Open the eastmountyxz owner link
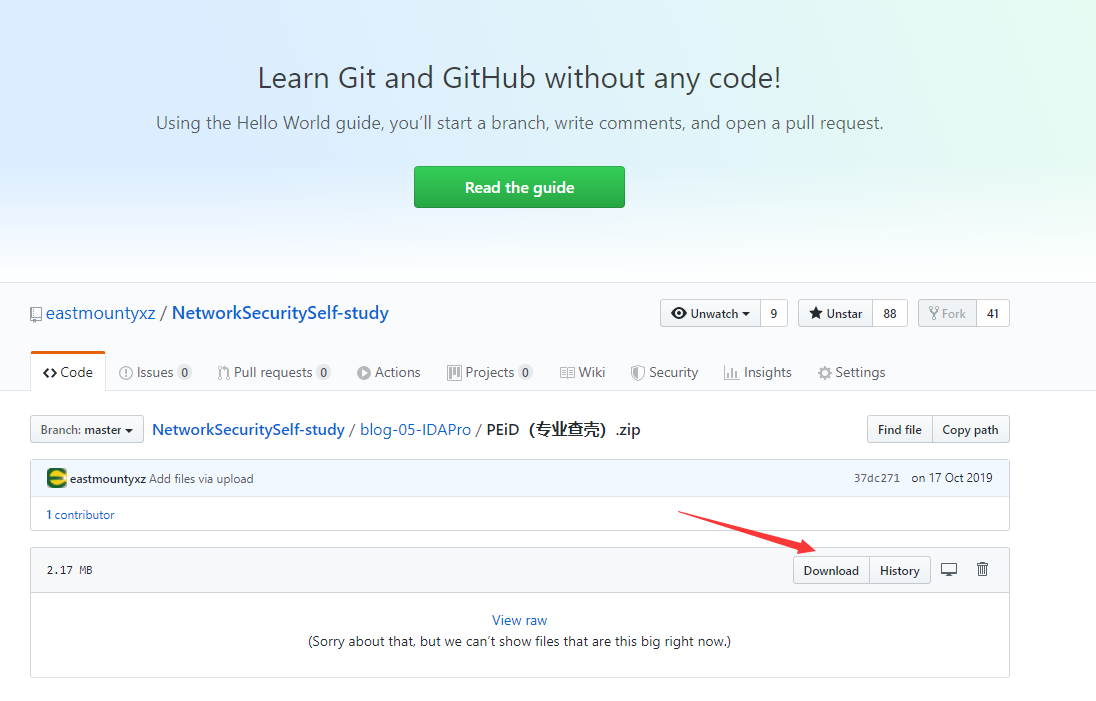Image resolution: width=1096 pixels, height=701 pixels. pos(101,313)
